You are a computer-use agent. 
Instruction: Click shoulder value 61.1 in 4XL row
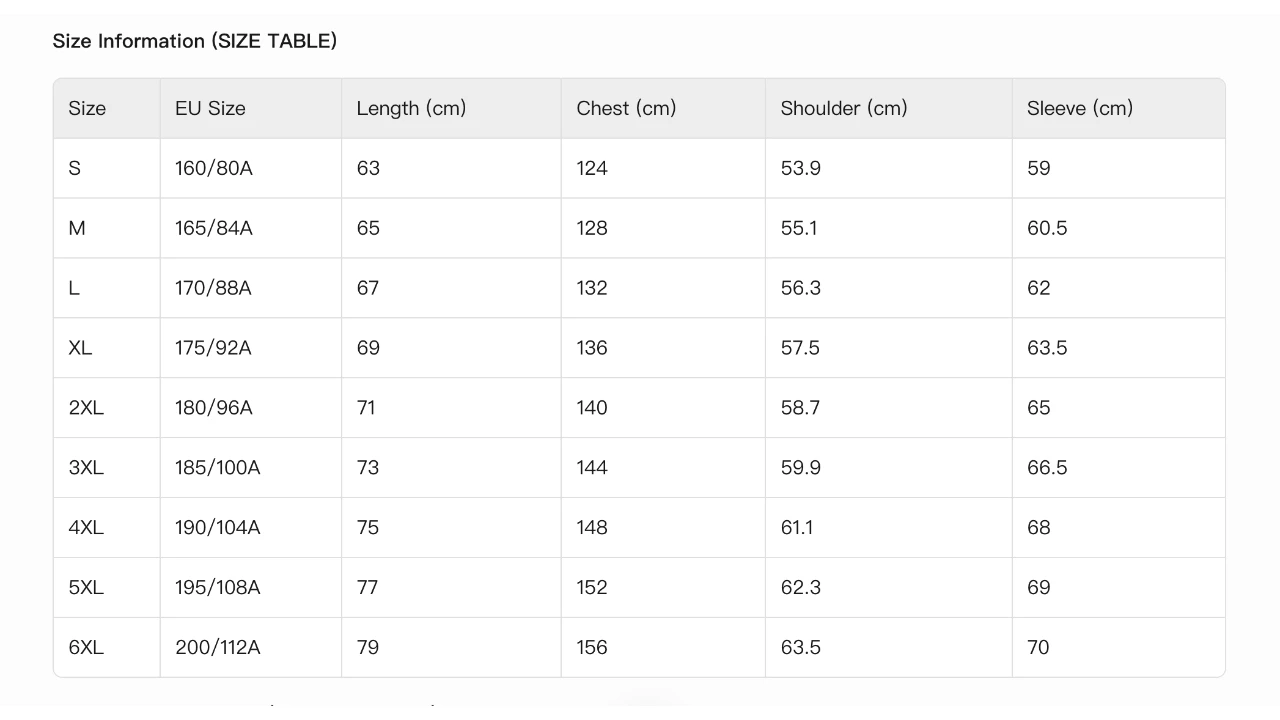coord(796,528)
